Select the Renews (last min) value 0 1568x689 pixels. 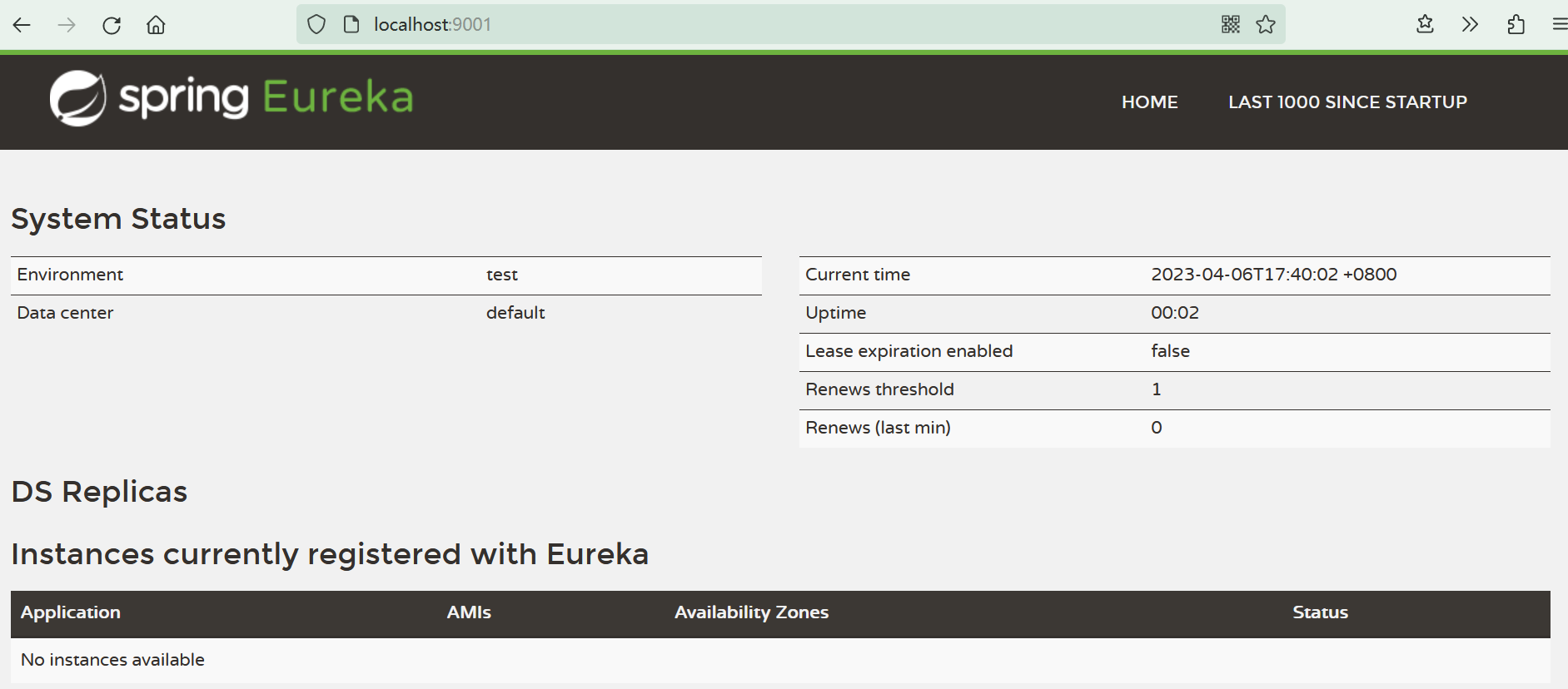pos(1156,428)
